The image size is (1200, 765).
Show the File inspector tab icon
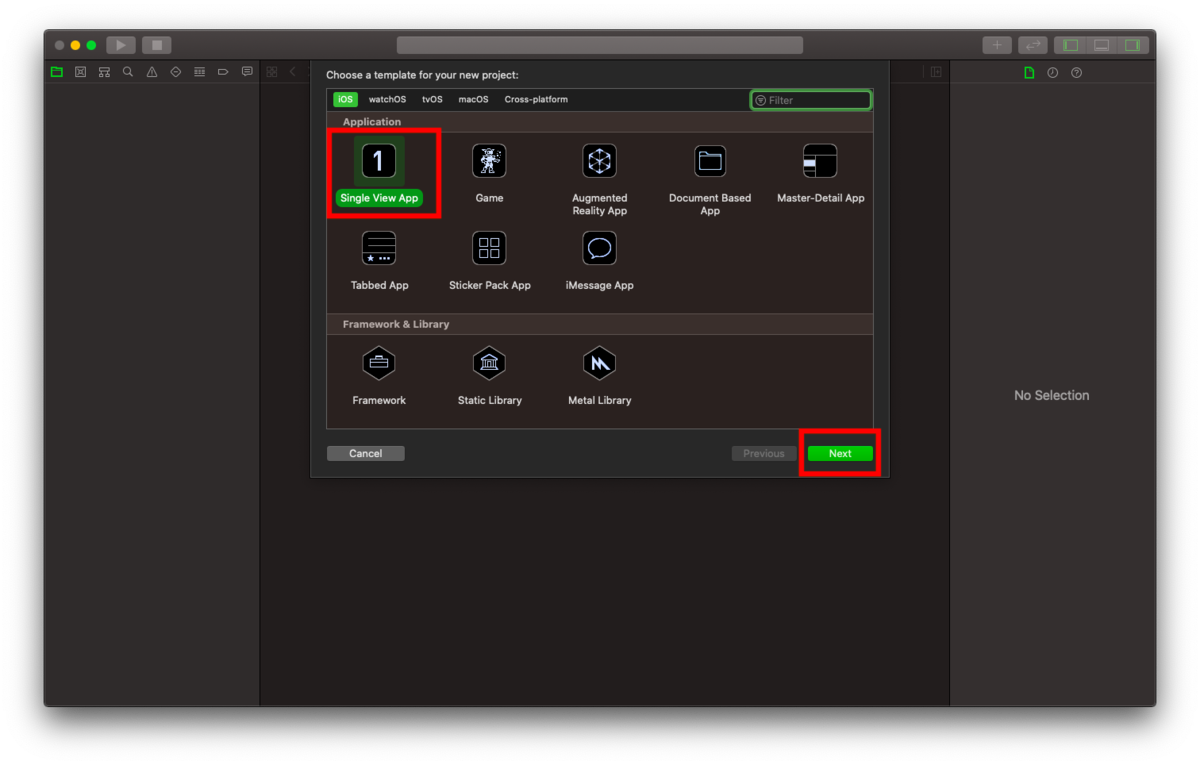[x=1029, y=72]
